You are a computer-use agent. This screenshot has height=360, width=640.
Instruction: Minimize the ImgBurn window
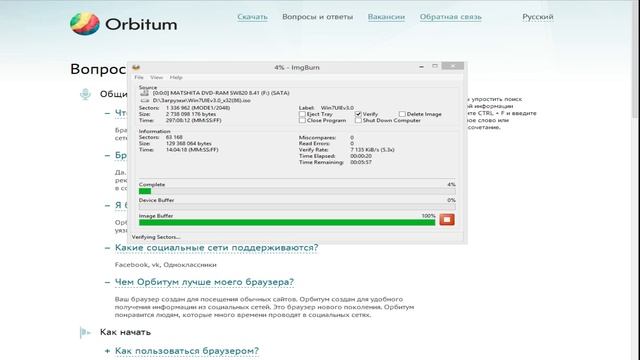click(421, 66)
